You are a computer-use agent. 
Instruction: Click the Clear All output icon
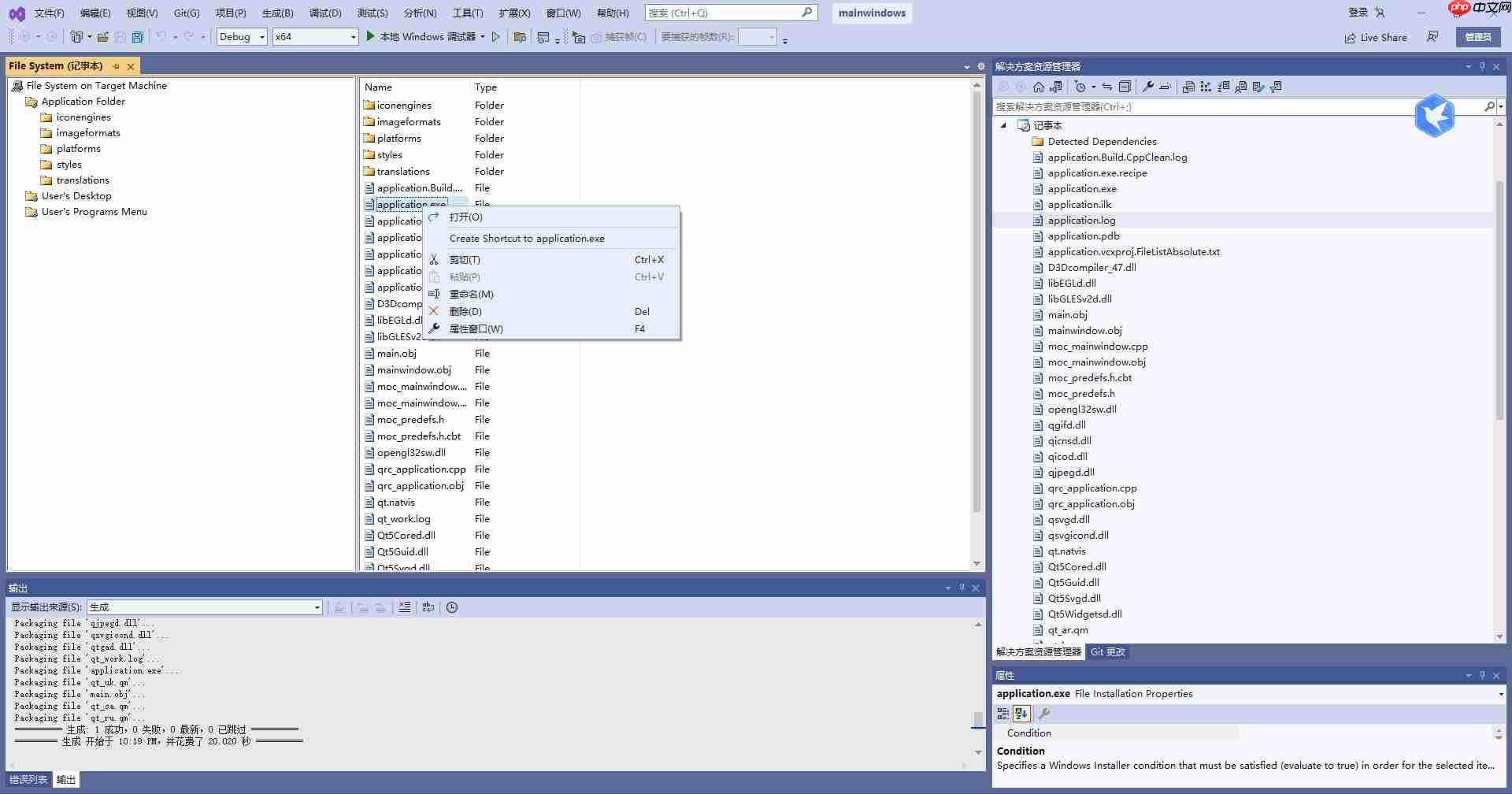(x=405, y=607)
